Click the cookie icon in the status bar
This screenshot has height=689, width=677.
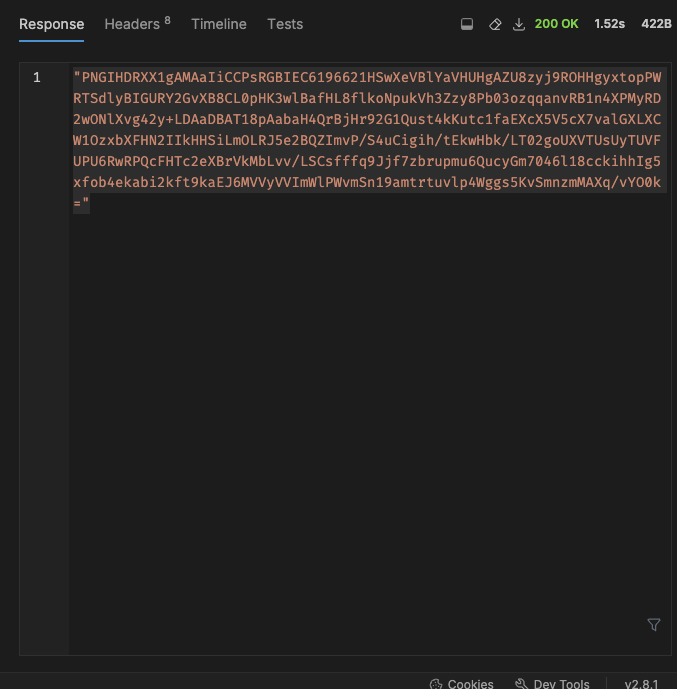coord(436,684)
